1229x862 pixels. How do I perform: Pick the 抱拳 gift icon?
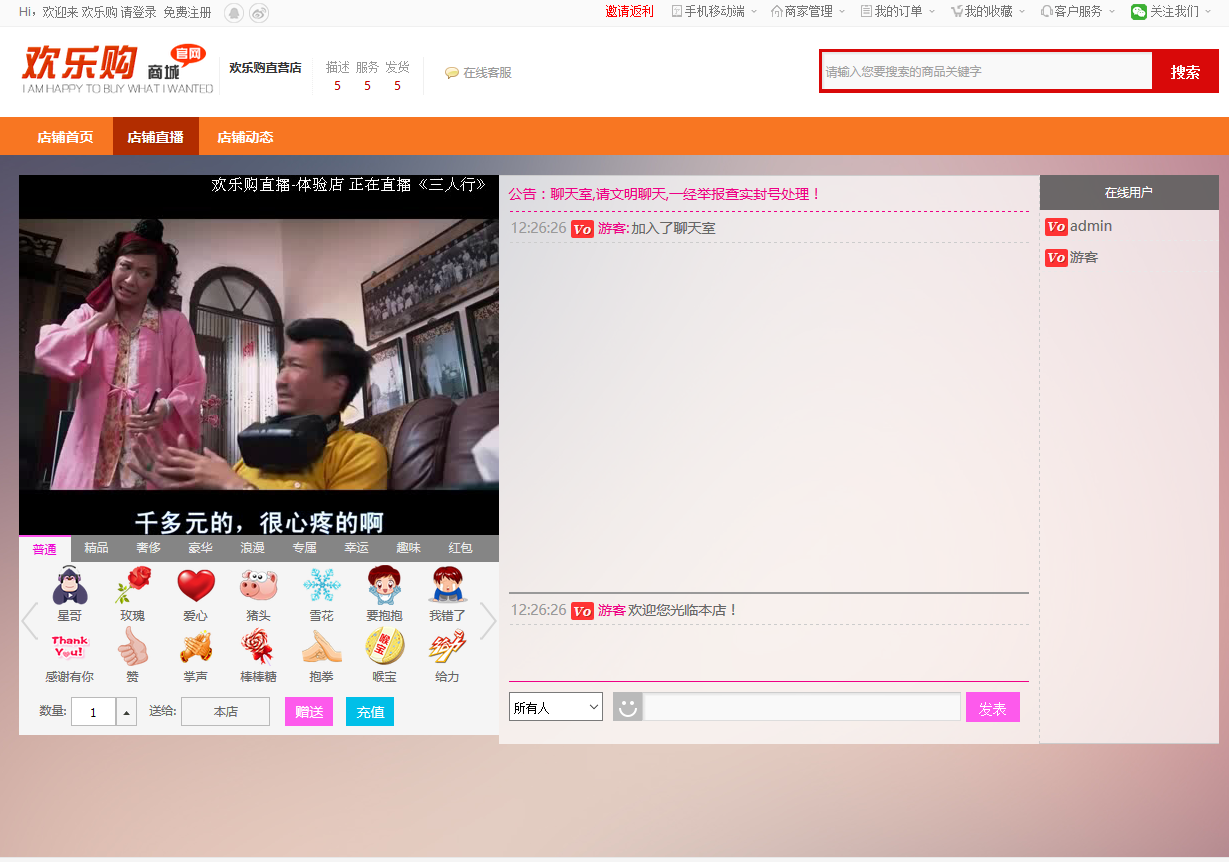point(321,647)
